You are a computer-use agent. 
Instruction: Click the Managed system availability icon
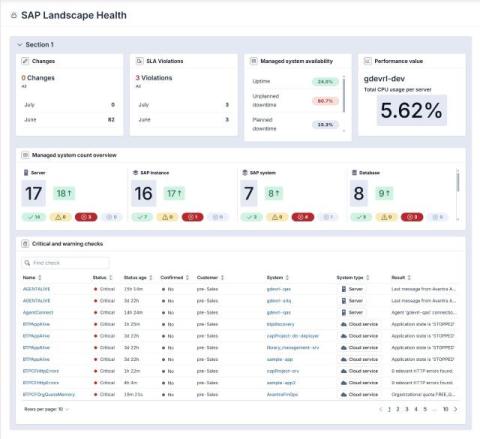pos(254,61)
